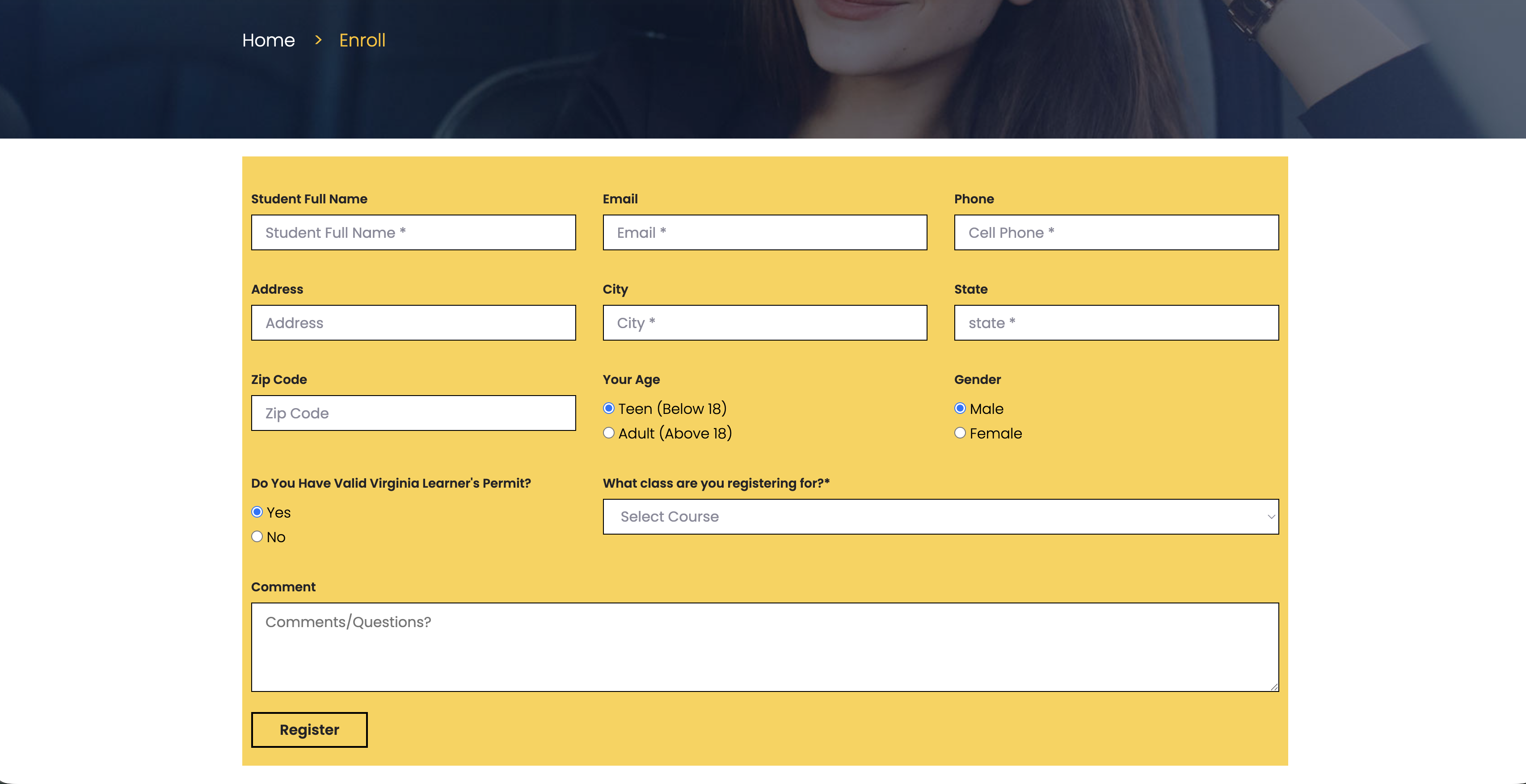Click the 'State' label text
The height and width of the screenshot is (784, 1526).
tap(971, 289)
